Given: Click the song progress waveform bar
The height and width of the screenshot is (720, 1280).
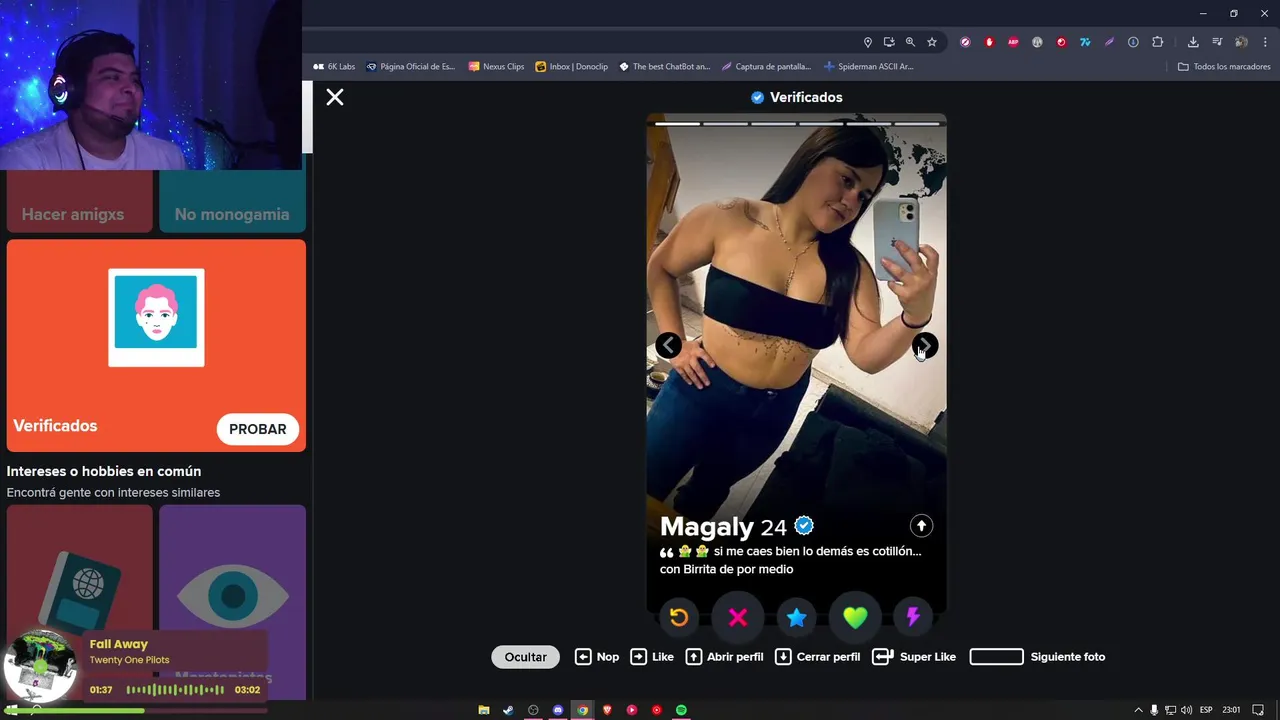Looking at the screenshot, I should coord(175,690).
